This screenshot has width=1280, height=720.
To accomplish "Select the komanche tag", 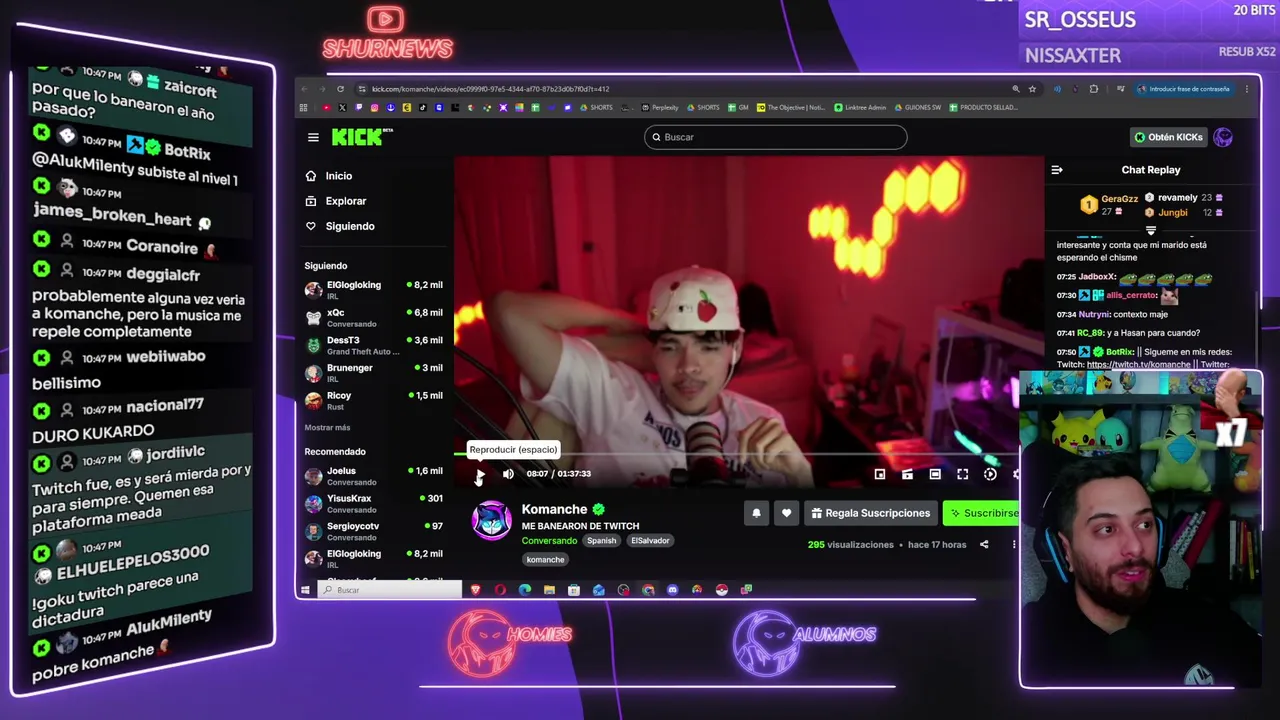I will (545, 560).
